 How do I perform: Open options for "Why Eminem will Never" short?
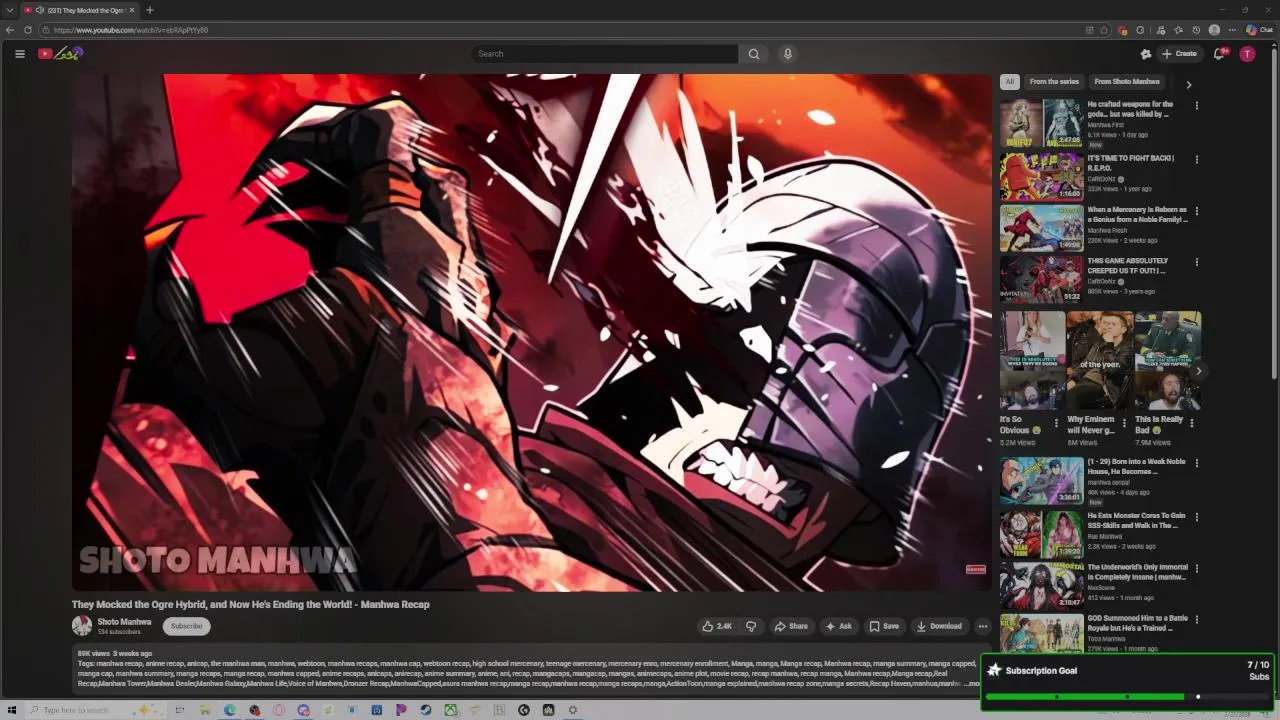(1124, 423)
